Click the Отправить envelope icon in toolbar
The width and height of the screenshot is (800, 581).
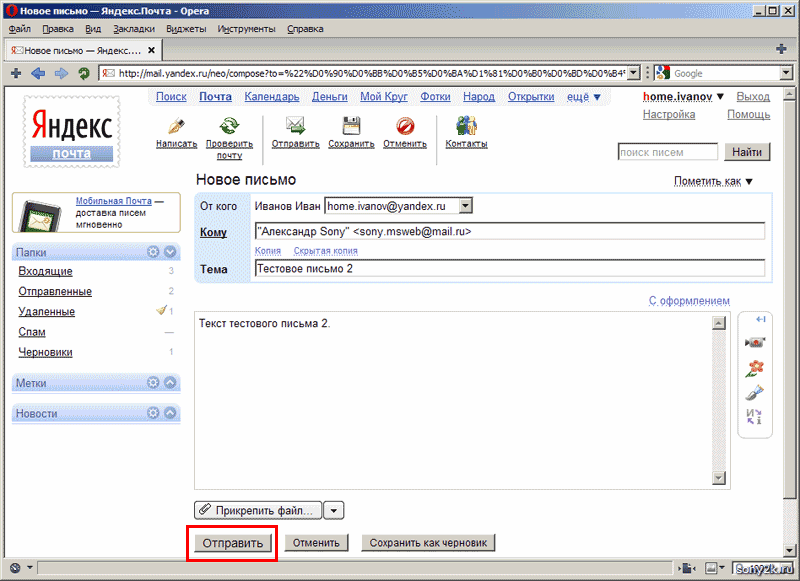(x=295, y=126)
